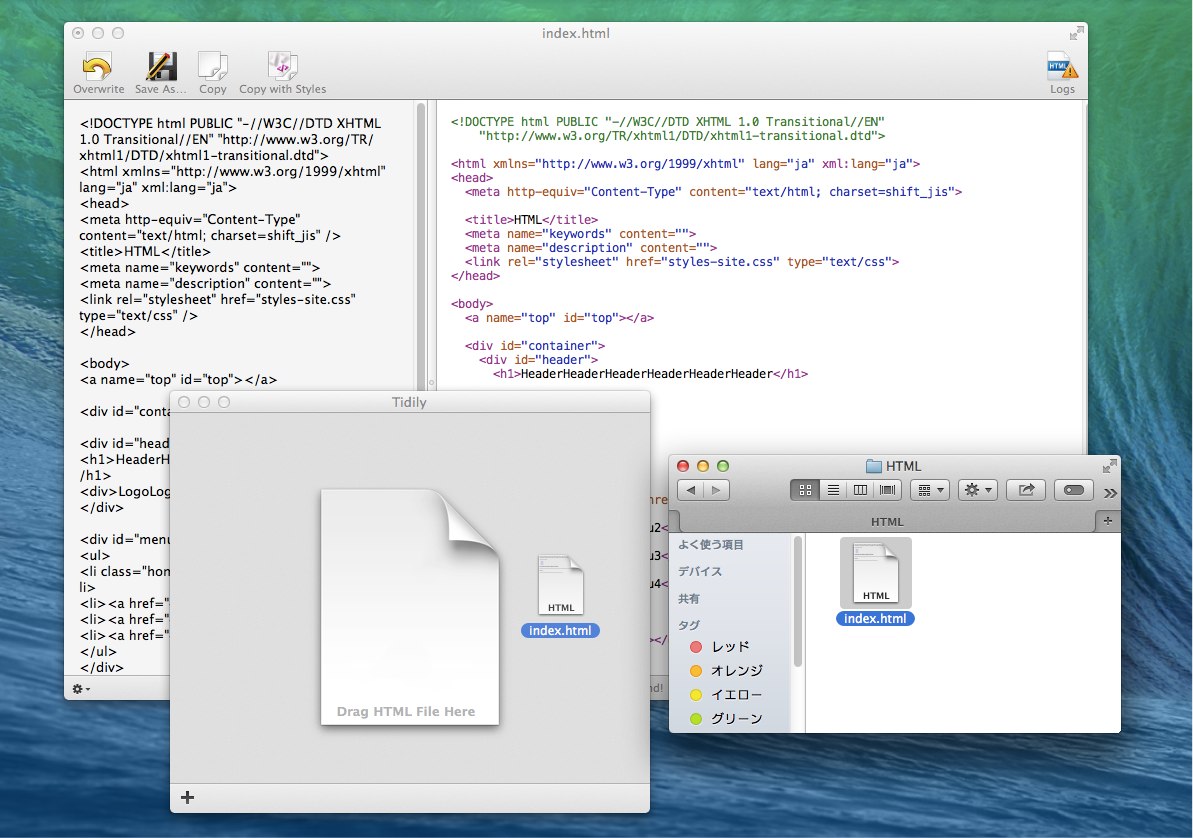Switch Finder to column view

click(860, 490)
